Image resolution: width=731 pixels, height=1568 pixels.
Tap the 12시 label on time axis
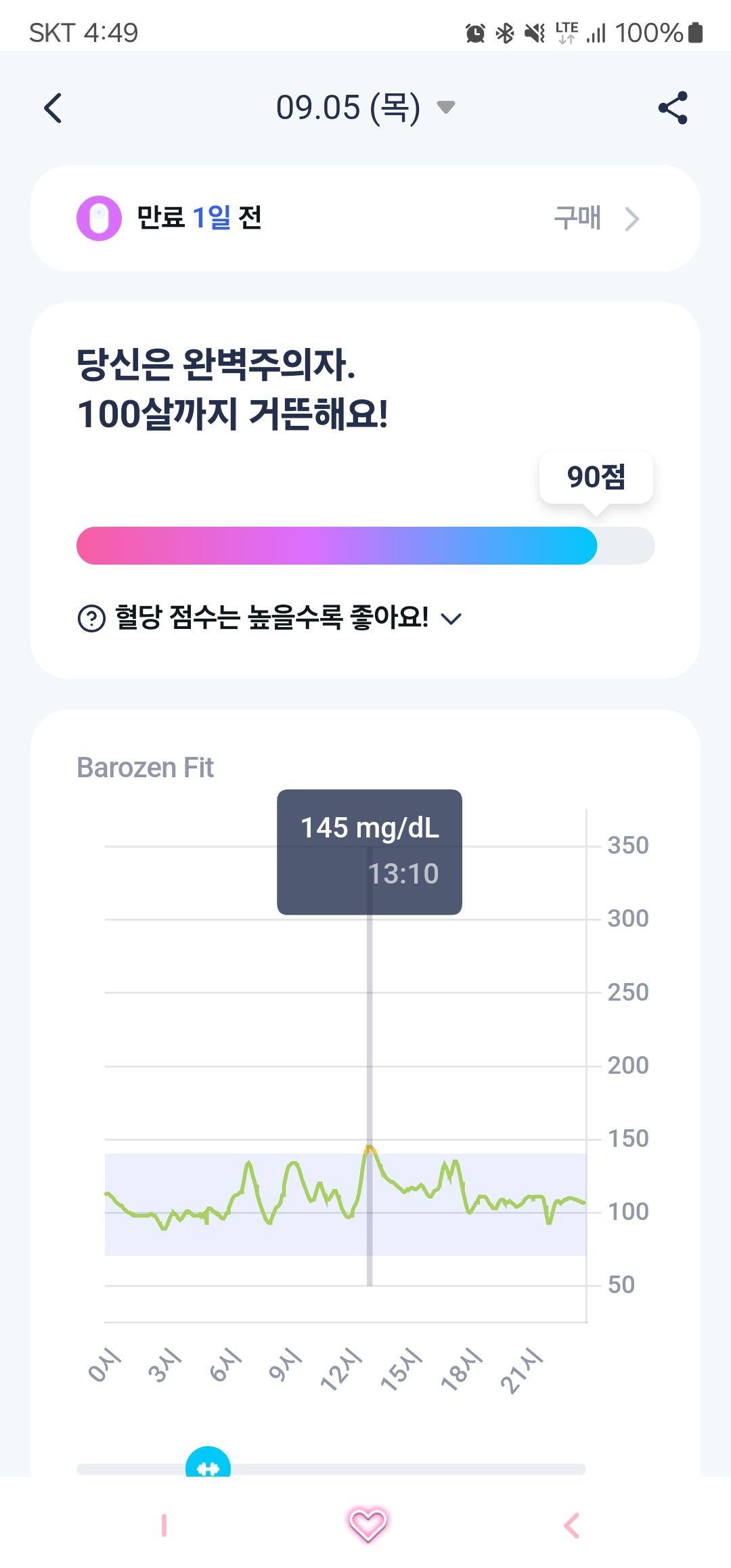(342, 1369)
